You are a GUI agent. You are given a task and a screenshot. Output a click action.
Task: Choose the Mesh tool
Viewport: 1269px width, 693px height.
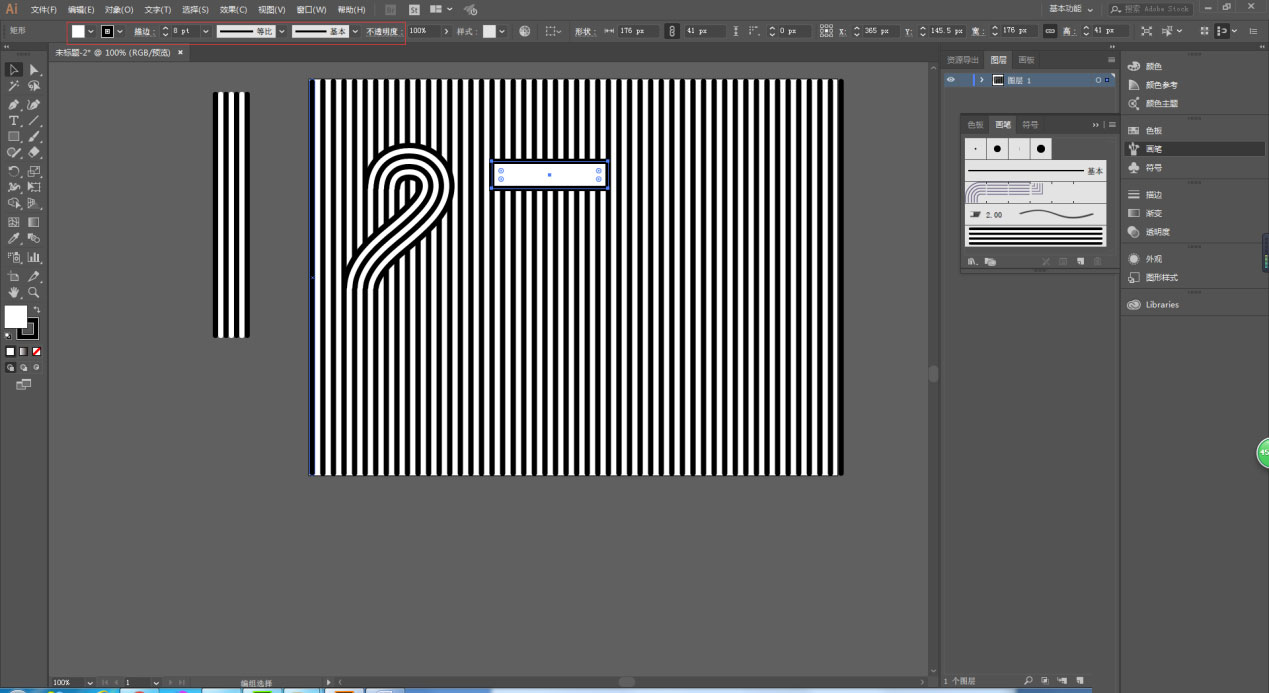tap(14, 222)
